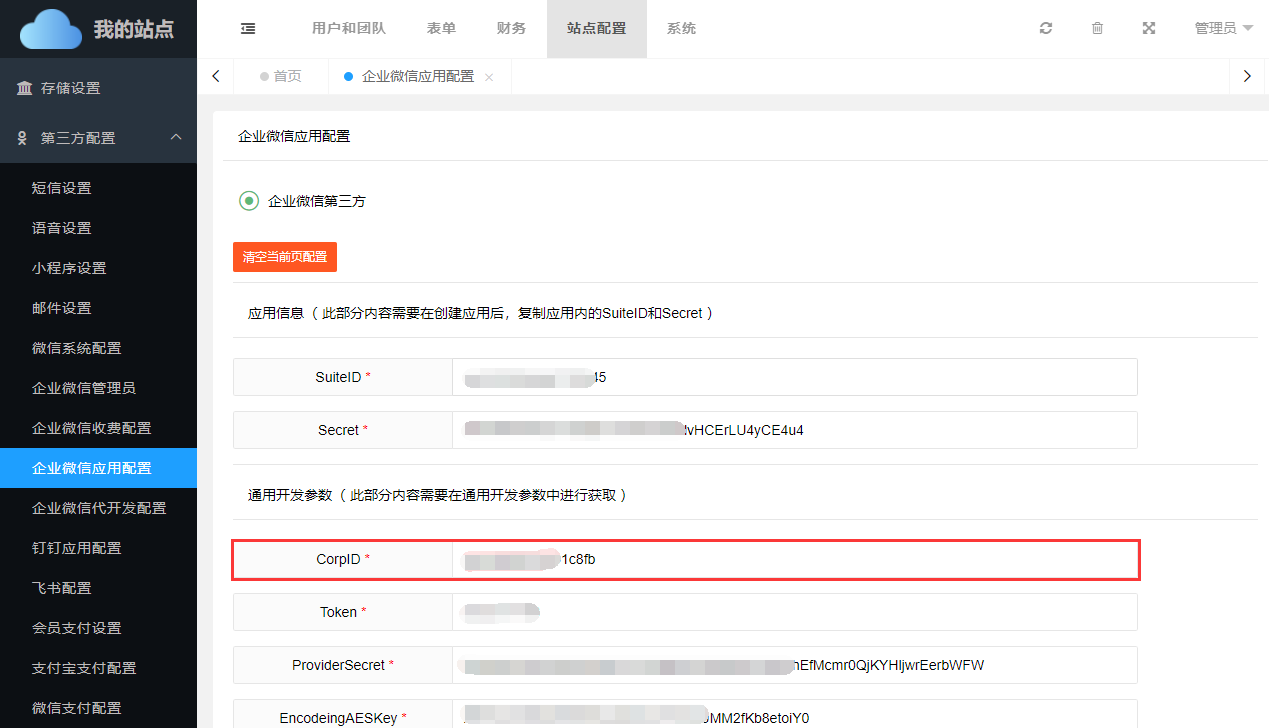Open 飞书配置 in the sidebar
The width and height of the screenshot is (1269, 728).
click(x=62, y=588)
